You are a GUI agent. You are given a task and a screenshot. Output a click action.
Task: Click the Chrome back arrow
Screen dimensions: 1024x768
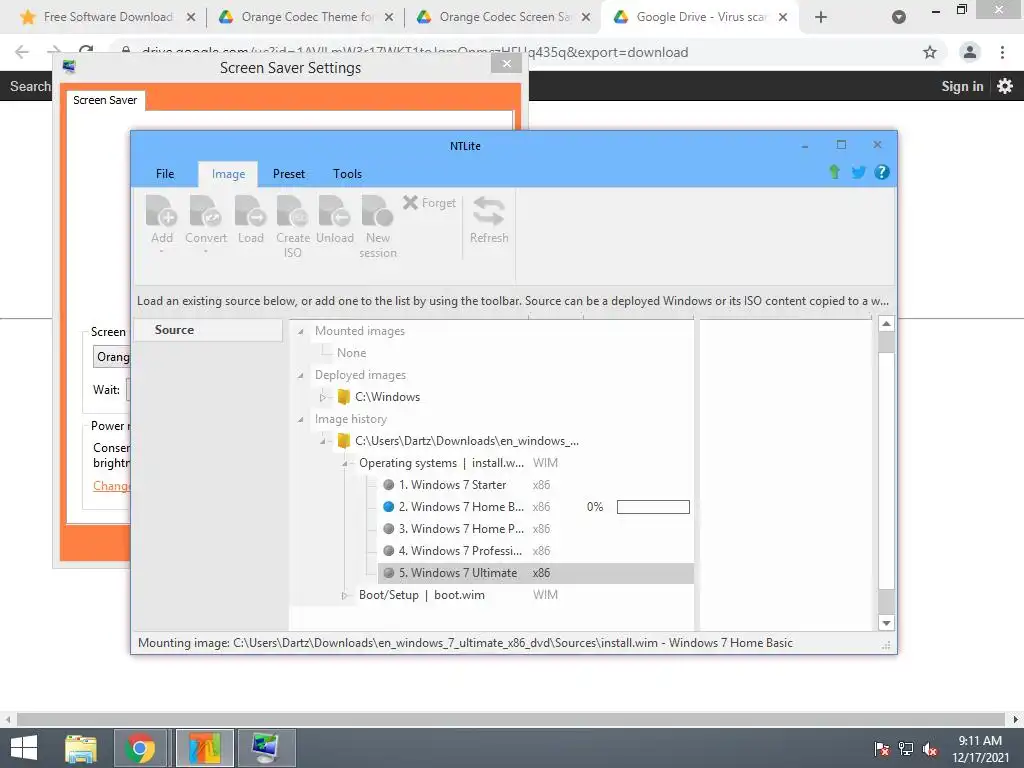point(22,52)
